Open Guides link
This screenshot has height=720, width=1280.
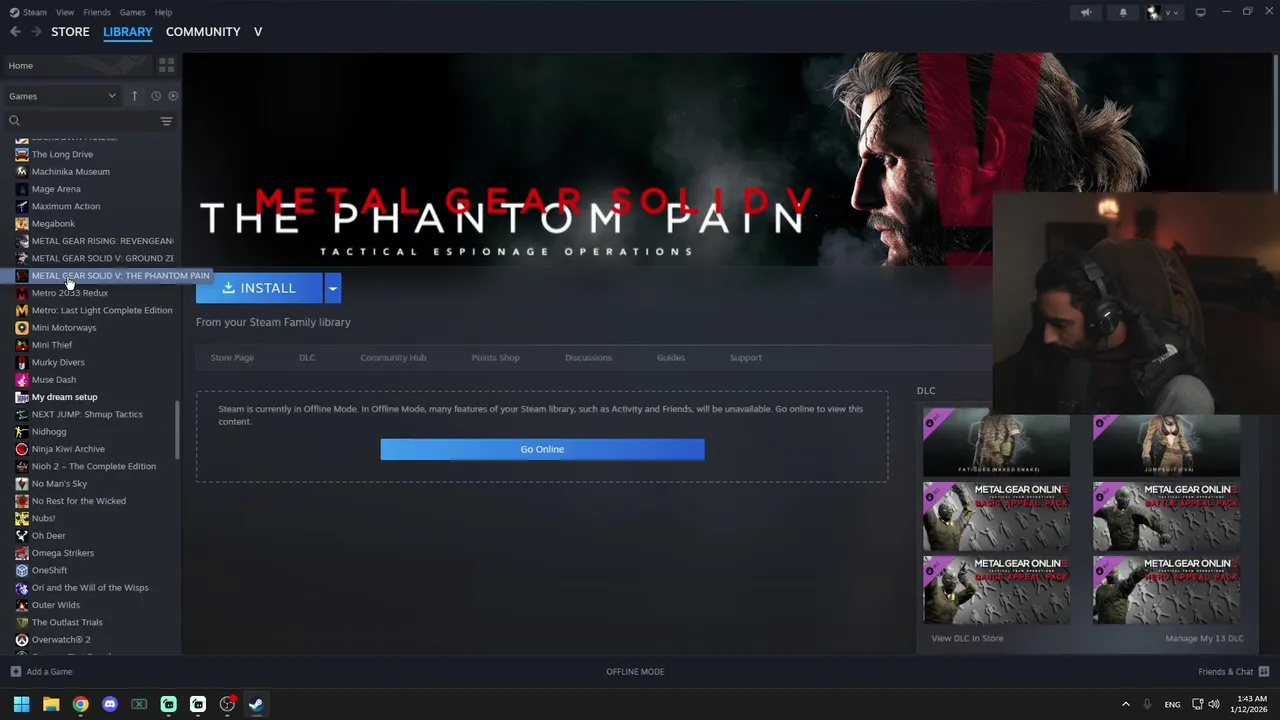pos(671,357)
